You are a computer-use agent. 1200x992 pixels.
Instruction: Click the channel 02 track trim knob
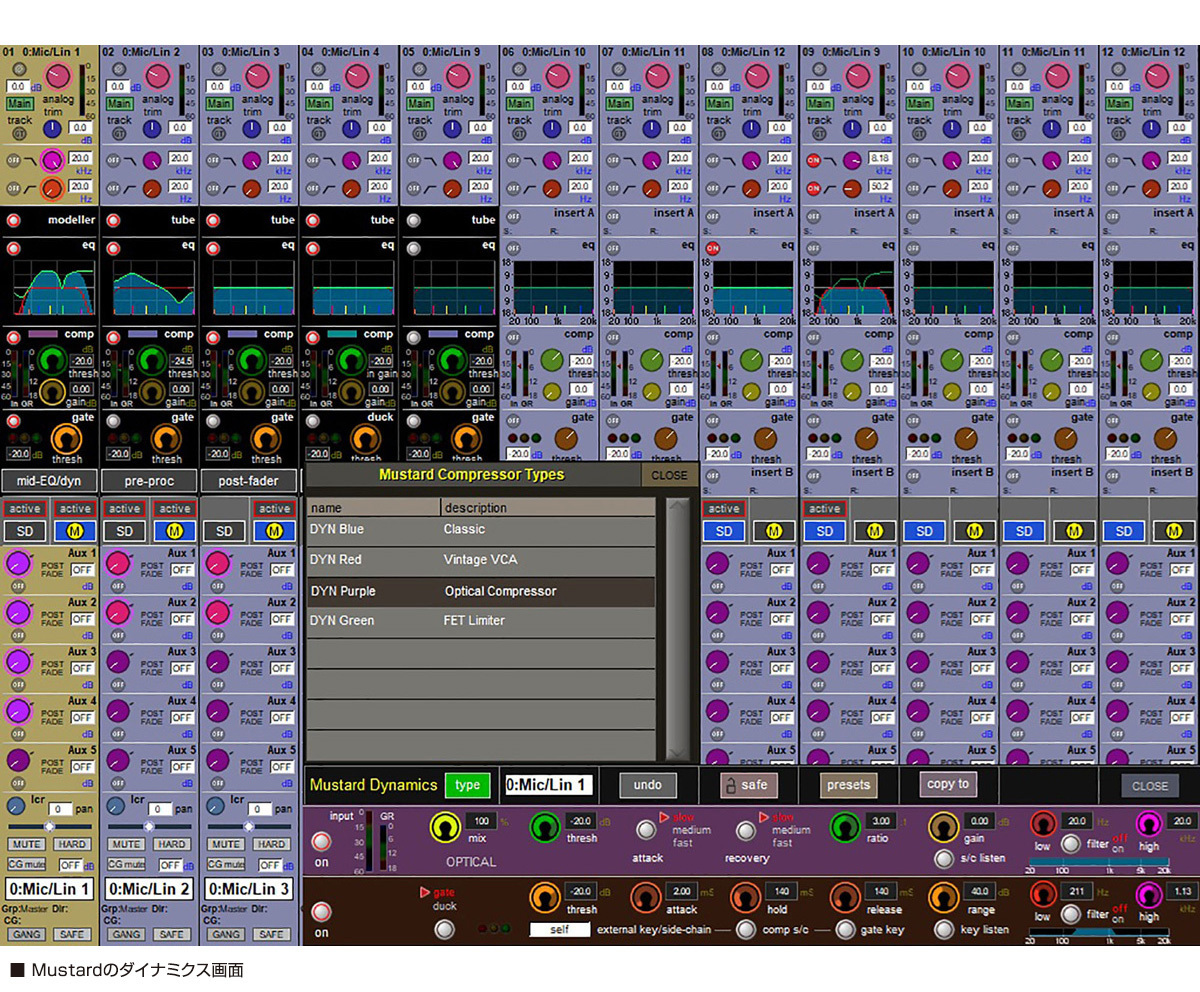coord(151,127)
